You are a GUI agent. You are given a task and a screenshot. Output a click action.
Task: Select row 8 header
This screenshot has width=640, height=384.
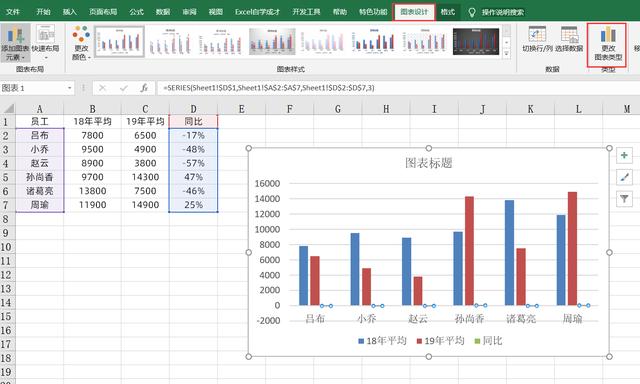(x=6, y=219)
